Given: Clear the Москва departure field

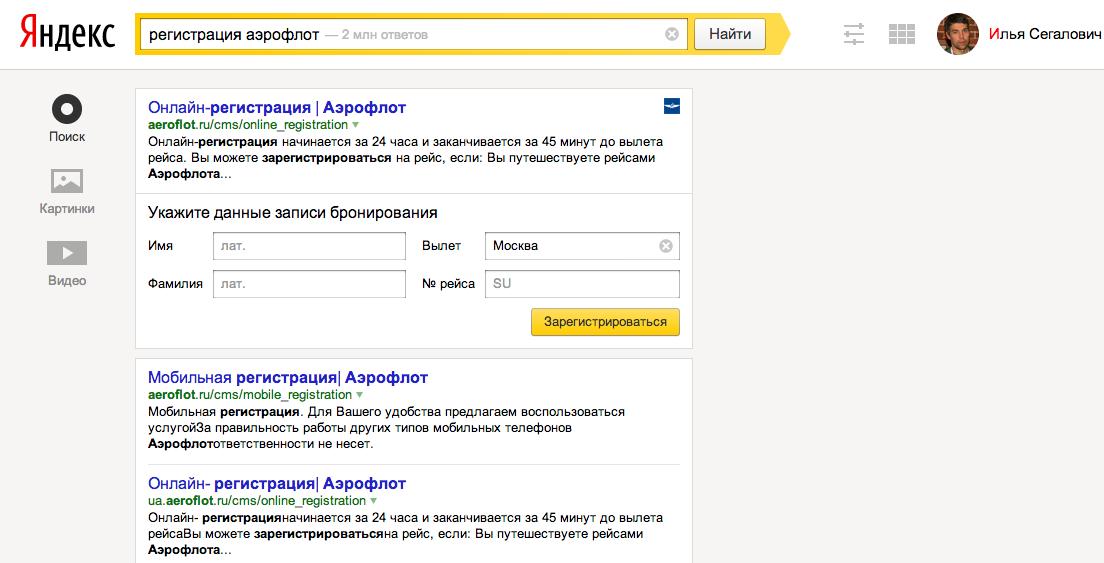Looking at the screenshot, I should [x=665, y=246].
